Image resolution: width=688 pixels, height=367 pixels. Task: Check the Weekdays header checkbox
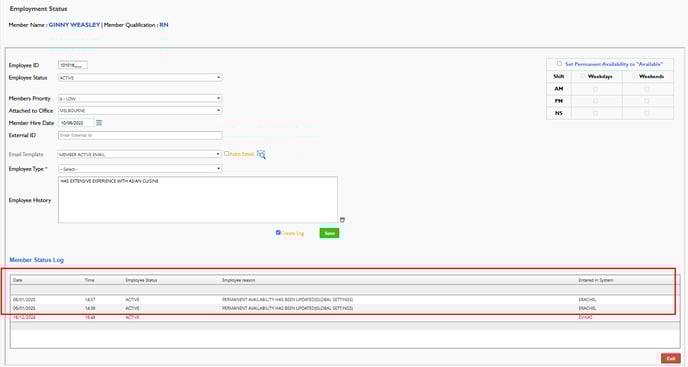pyautogui.click(x=583, y=76)
